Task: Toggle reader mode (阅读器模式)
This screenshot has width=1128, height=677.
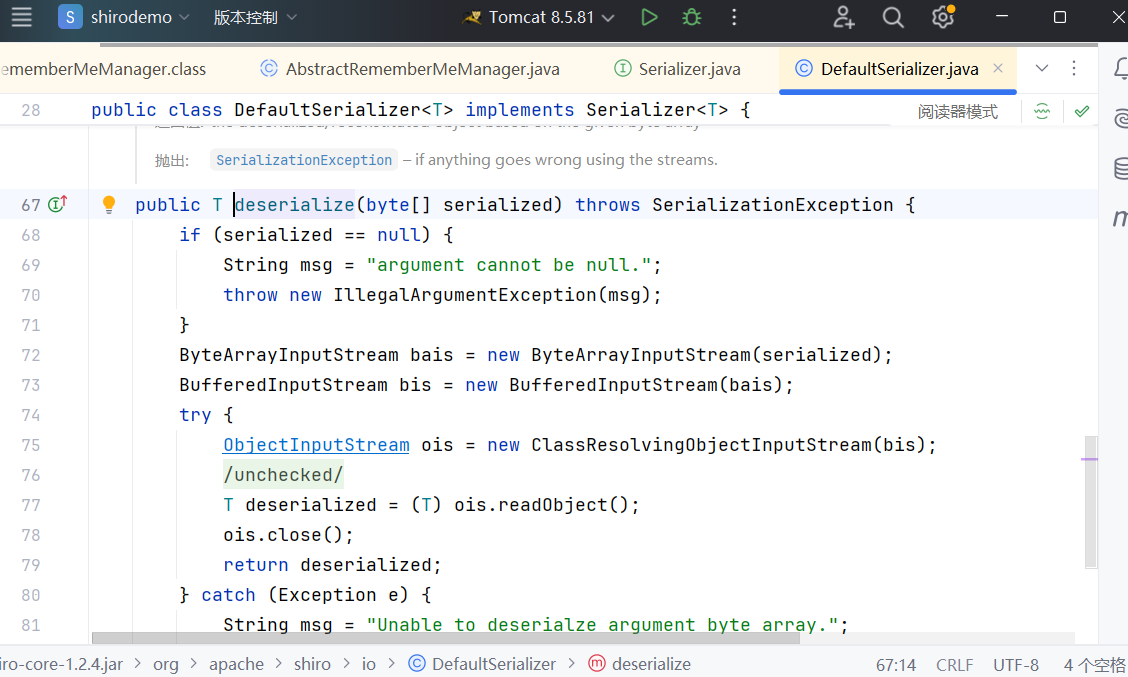Action: (957, 112)
